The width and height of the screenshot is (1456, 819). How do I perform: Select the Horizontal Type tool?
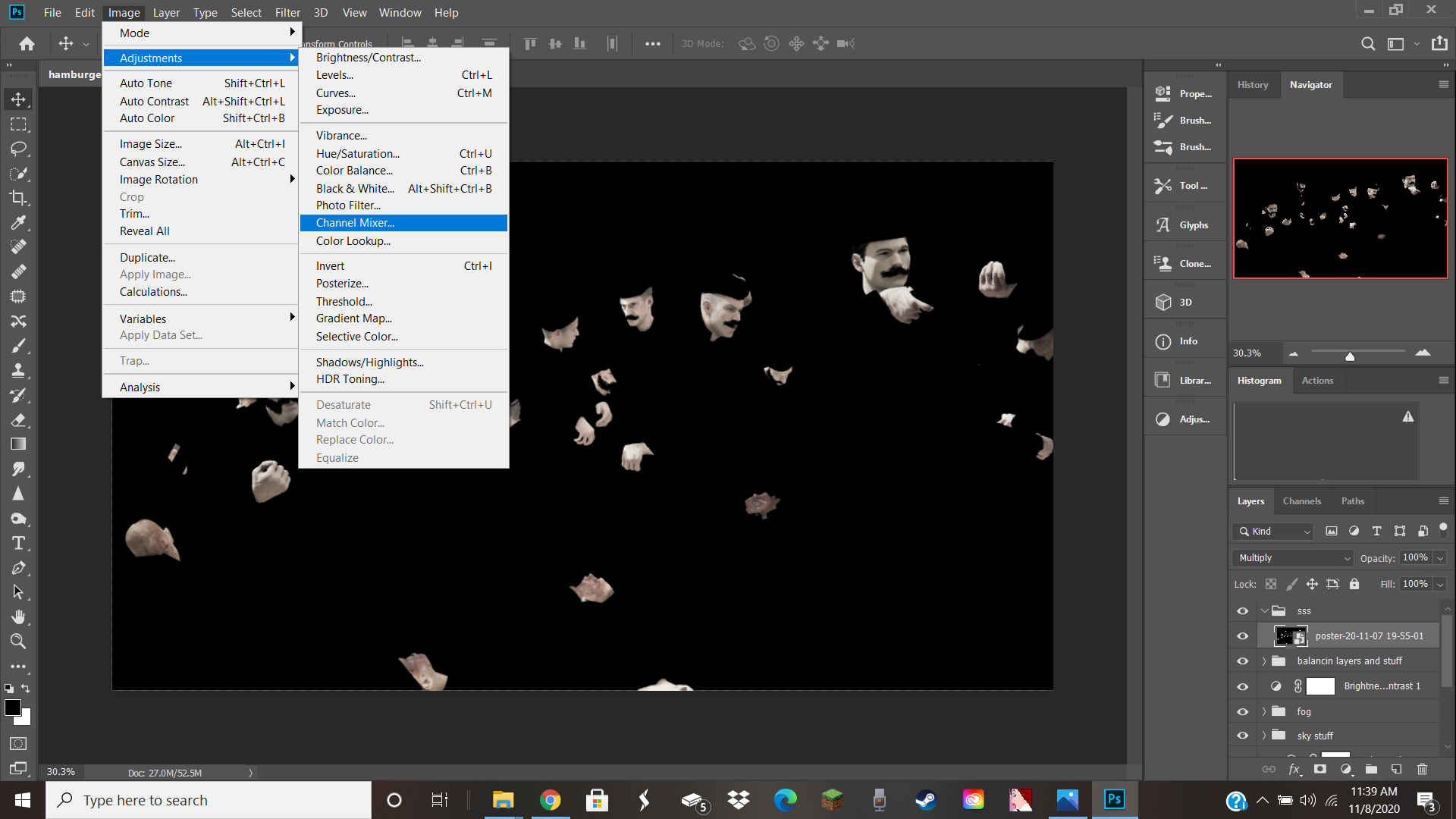click(x=18, y=543)
